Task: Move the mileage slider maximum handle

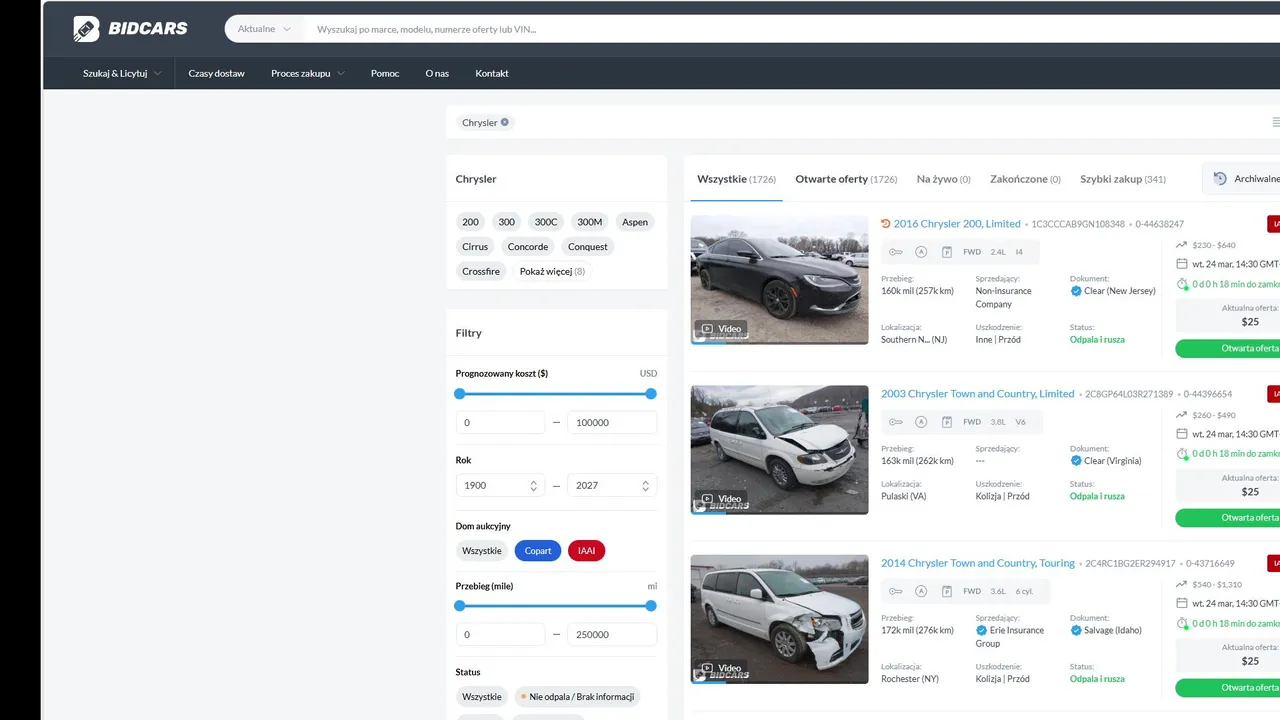Action: pyautogui.click(x=651, y=606)
